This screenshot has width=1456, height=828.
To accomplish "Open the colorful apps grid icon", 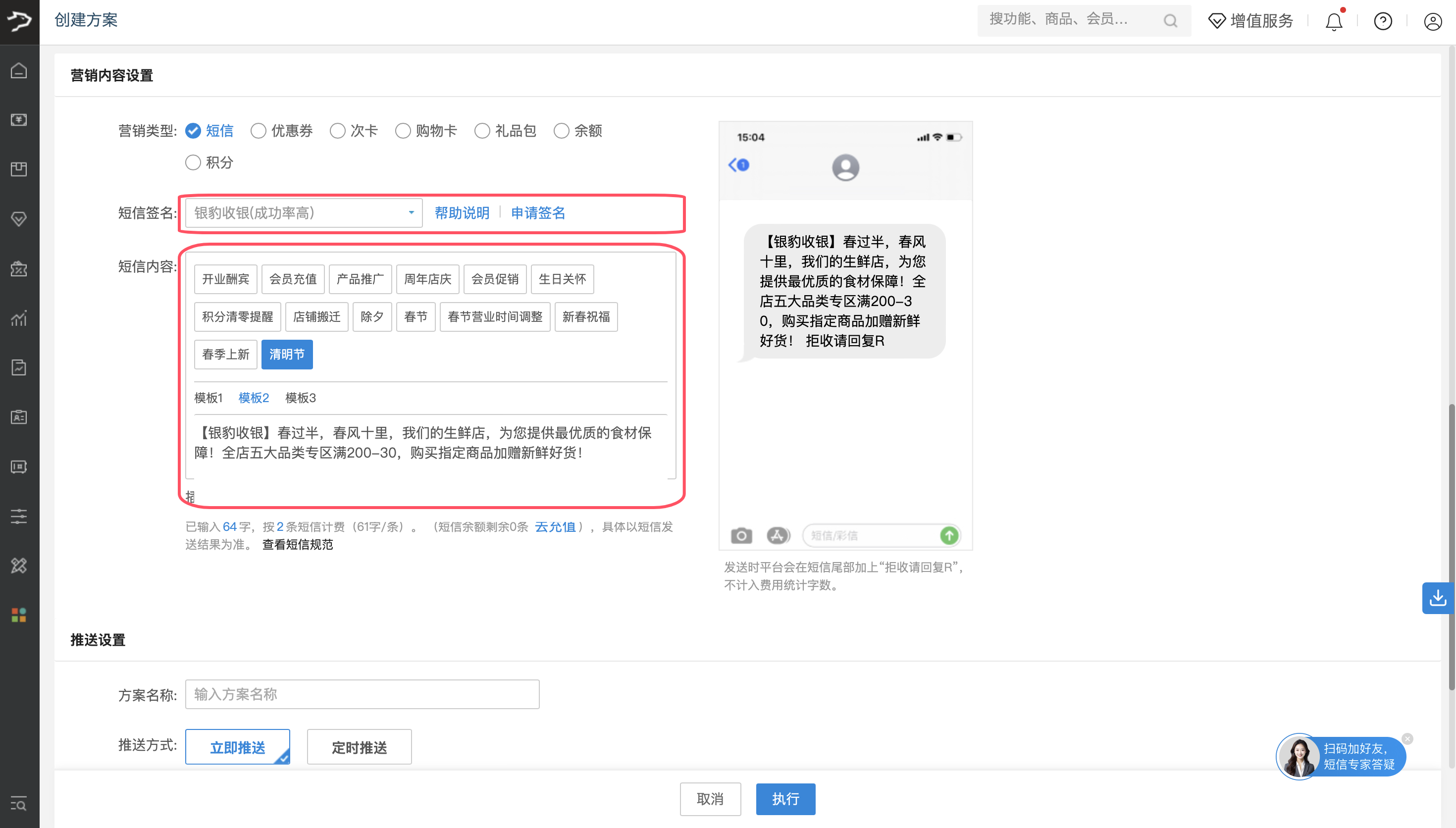I will click(19, 615).
